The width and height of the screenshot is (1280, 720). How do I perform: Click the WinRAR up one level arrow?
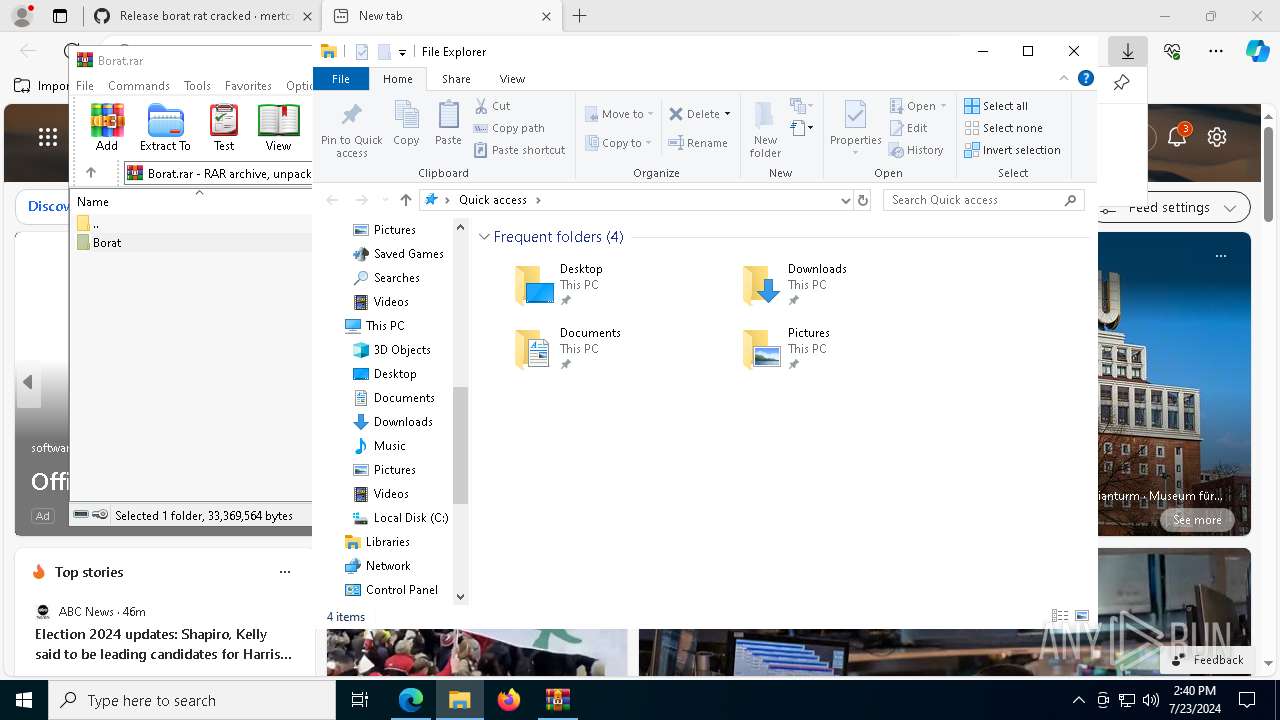91,173
